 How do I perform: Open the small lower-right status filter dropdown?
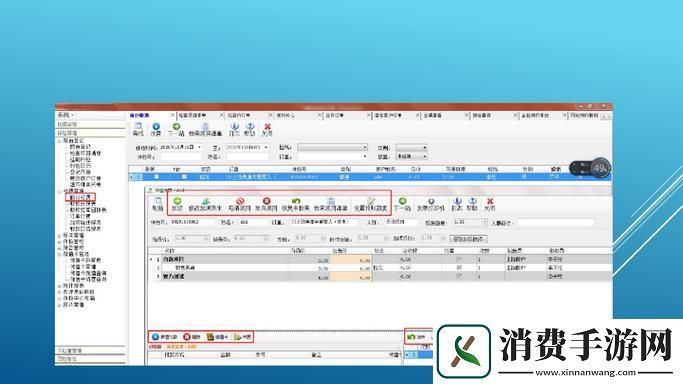[x=411, y=156]
